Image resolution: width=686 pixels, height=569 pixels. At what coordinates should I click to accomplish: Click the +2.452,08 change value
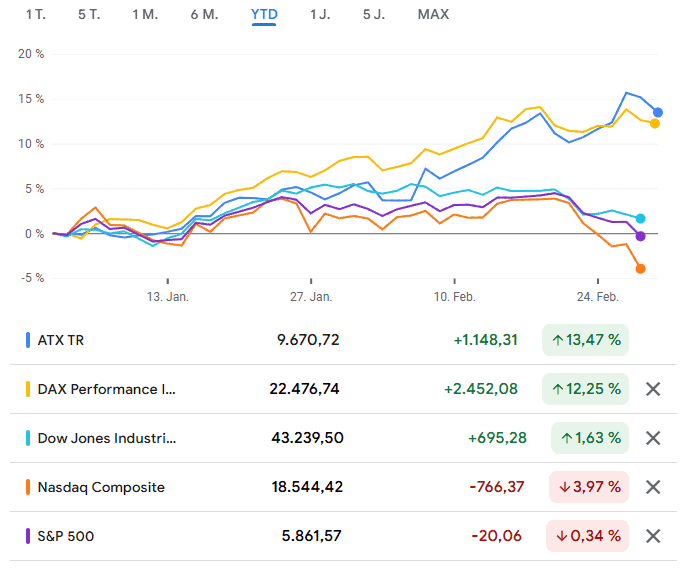(481, 389)
